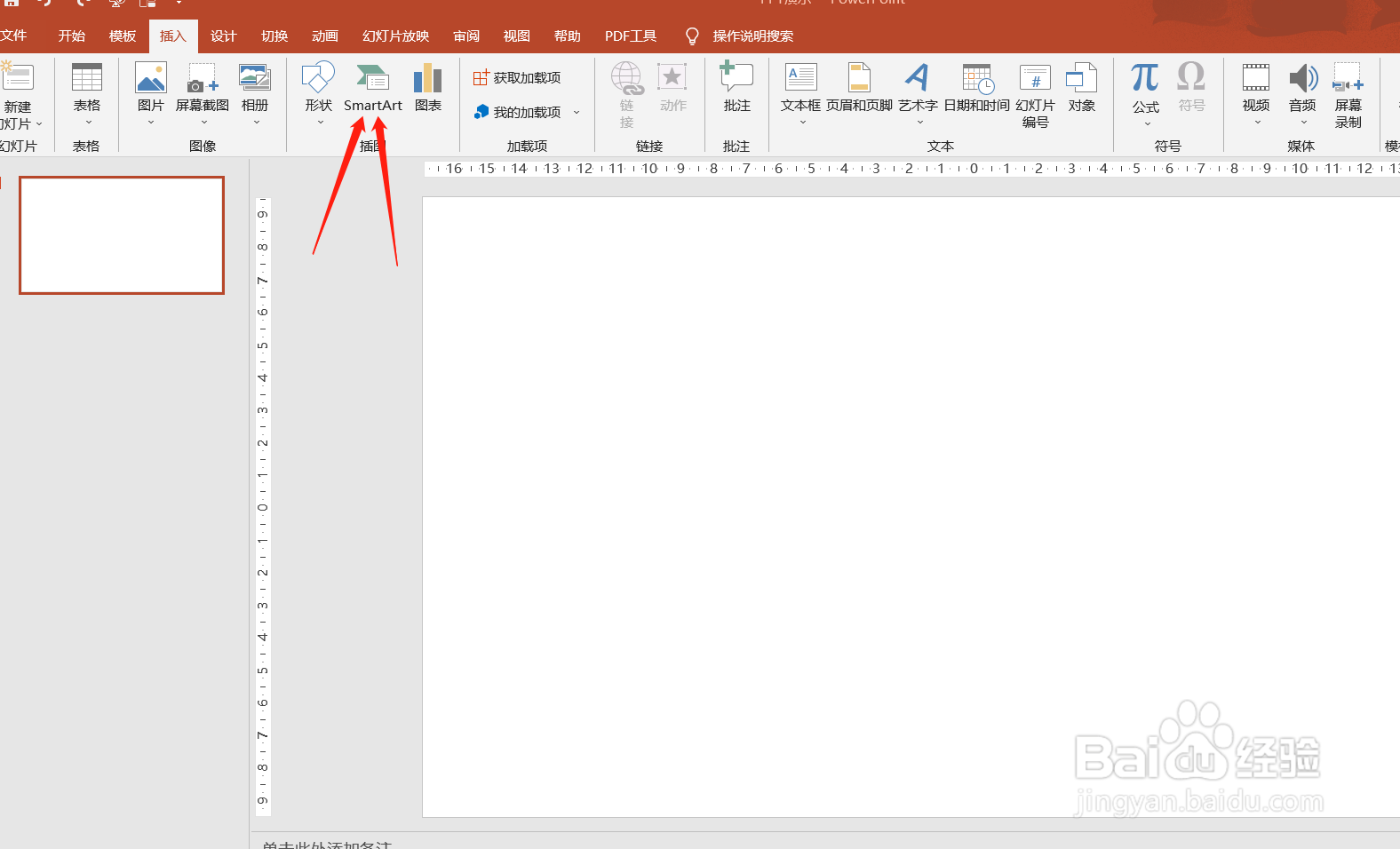
Task: Switch to the 审阅 review tab
Action: coord(466,36)
